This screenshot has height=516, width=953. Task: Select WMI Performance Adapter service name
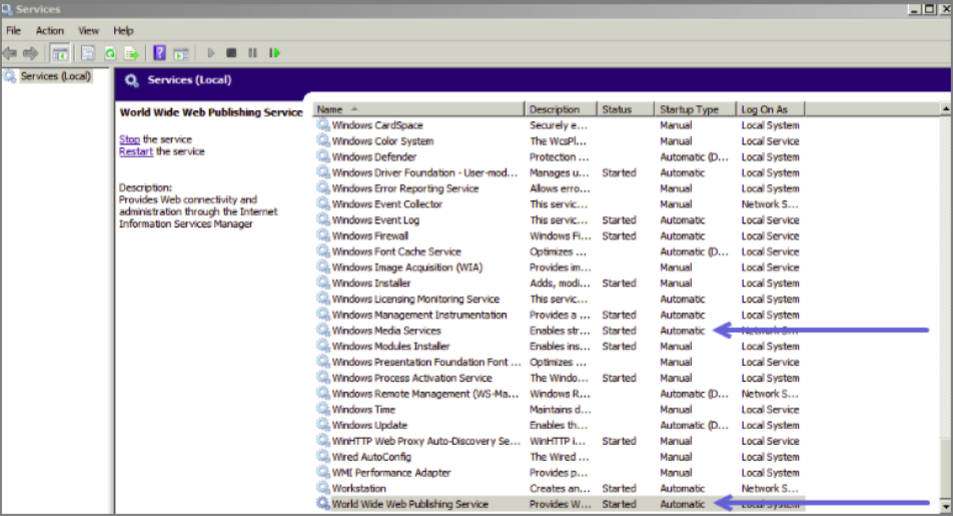[x=391, y=473]
